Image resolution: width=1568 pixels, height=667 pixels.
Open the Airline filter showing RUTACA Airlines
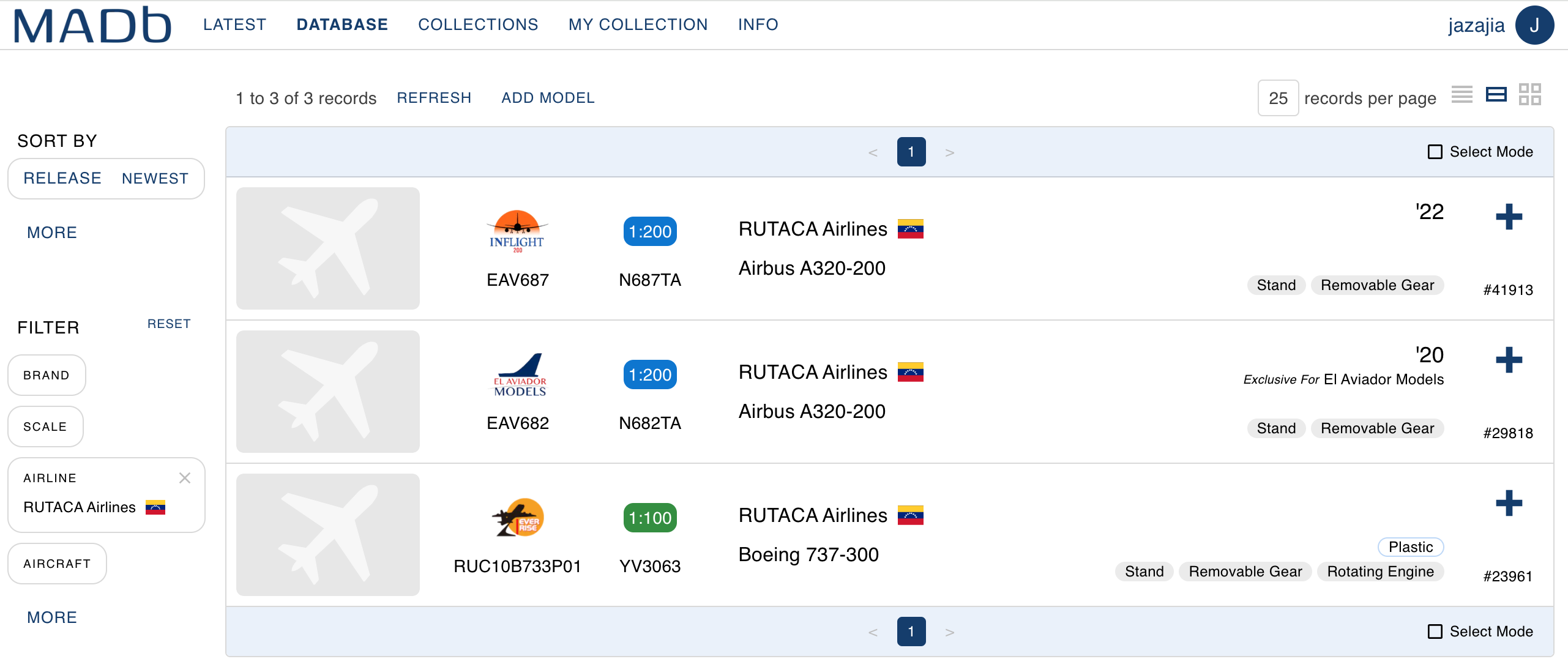pos(106,495)
